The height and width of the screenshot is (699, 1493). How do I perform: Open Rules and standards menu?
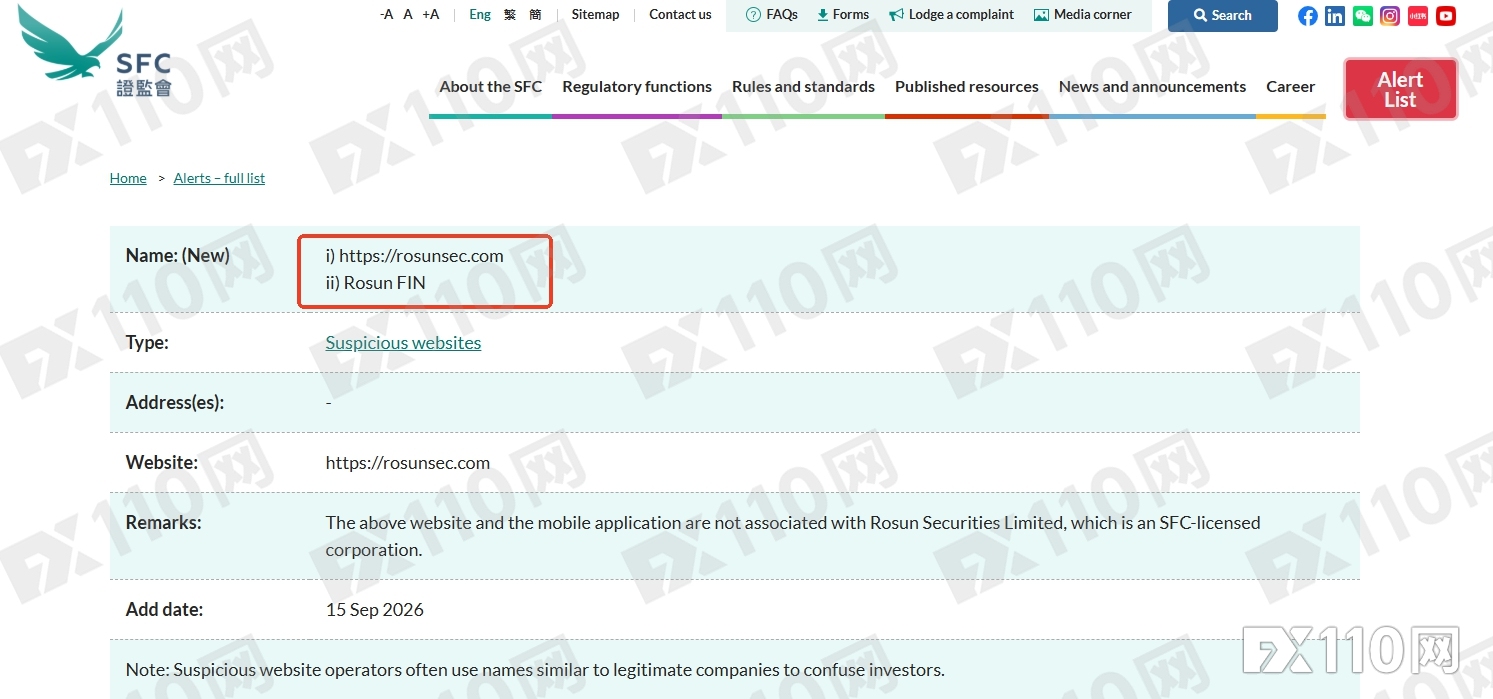click(803, 87)
